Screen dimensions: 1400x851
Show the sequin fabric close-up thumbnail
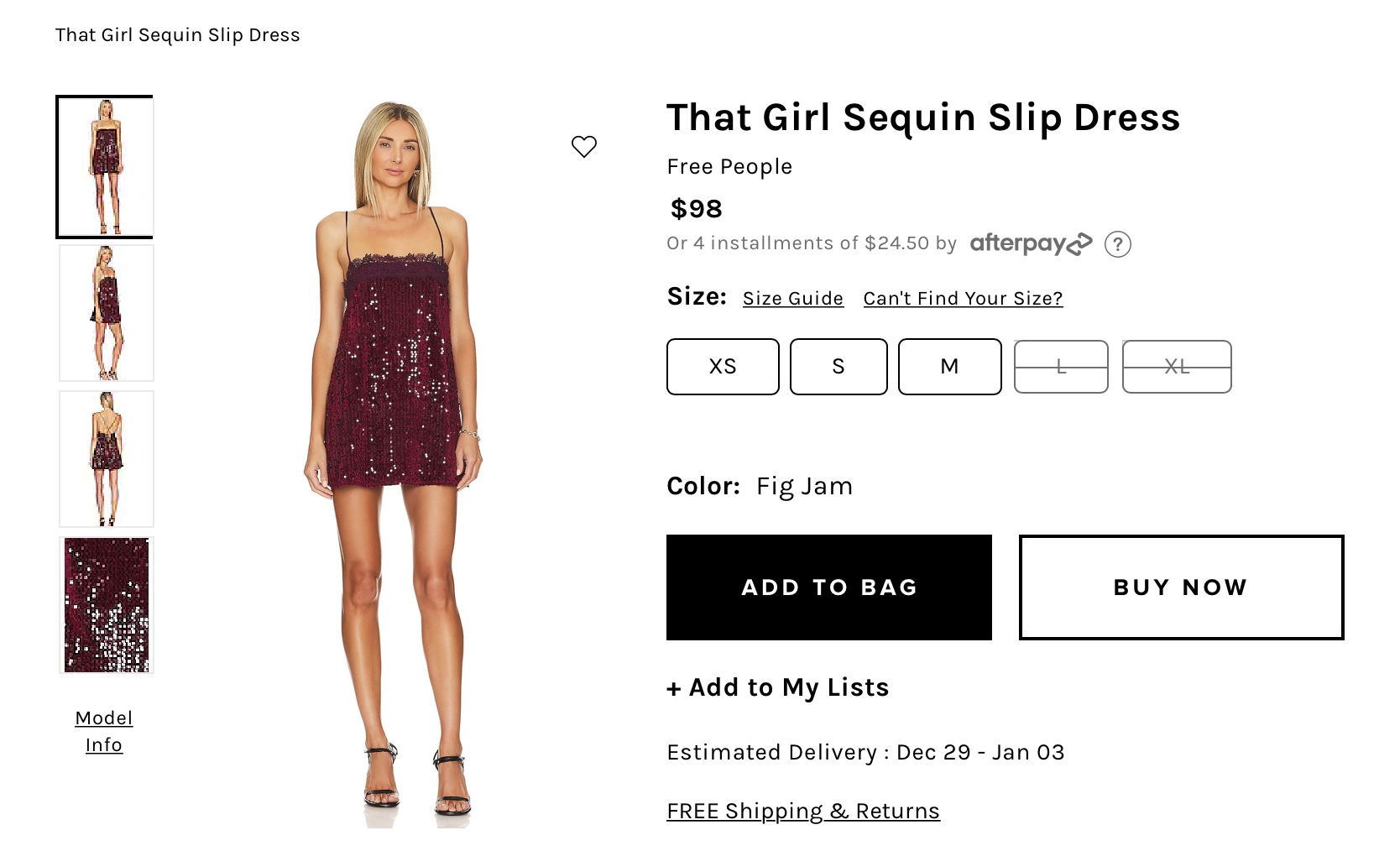[106, 605]
